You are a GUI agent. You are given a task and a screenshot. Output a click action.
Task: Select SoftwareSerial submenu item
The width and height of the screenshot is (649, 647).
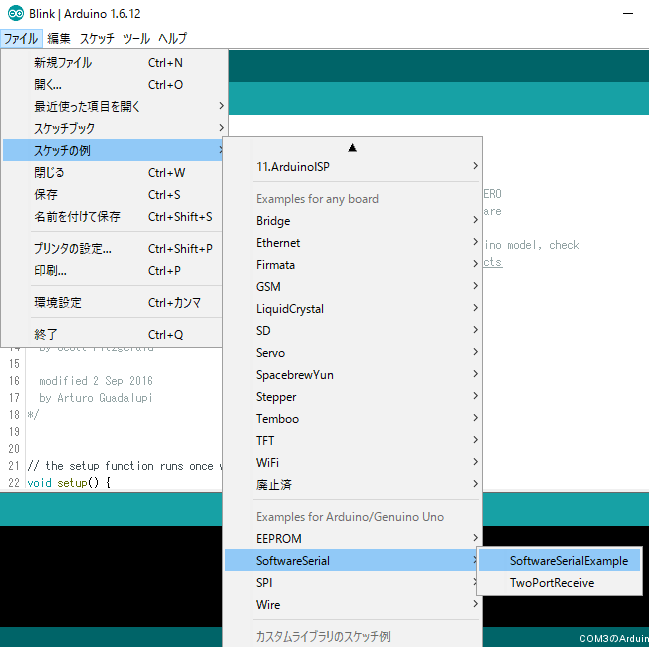351,560
